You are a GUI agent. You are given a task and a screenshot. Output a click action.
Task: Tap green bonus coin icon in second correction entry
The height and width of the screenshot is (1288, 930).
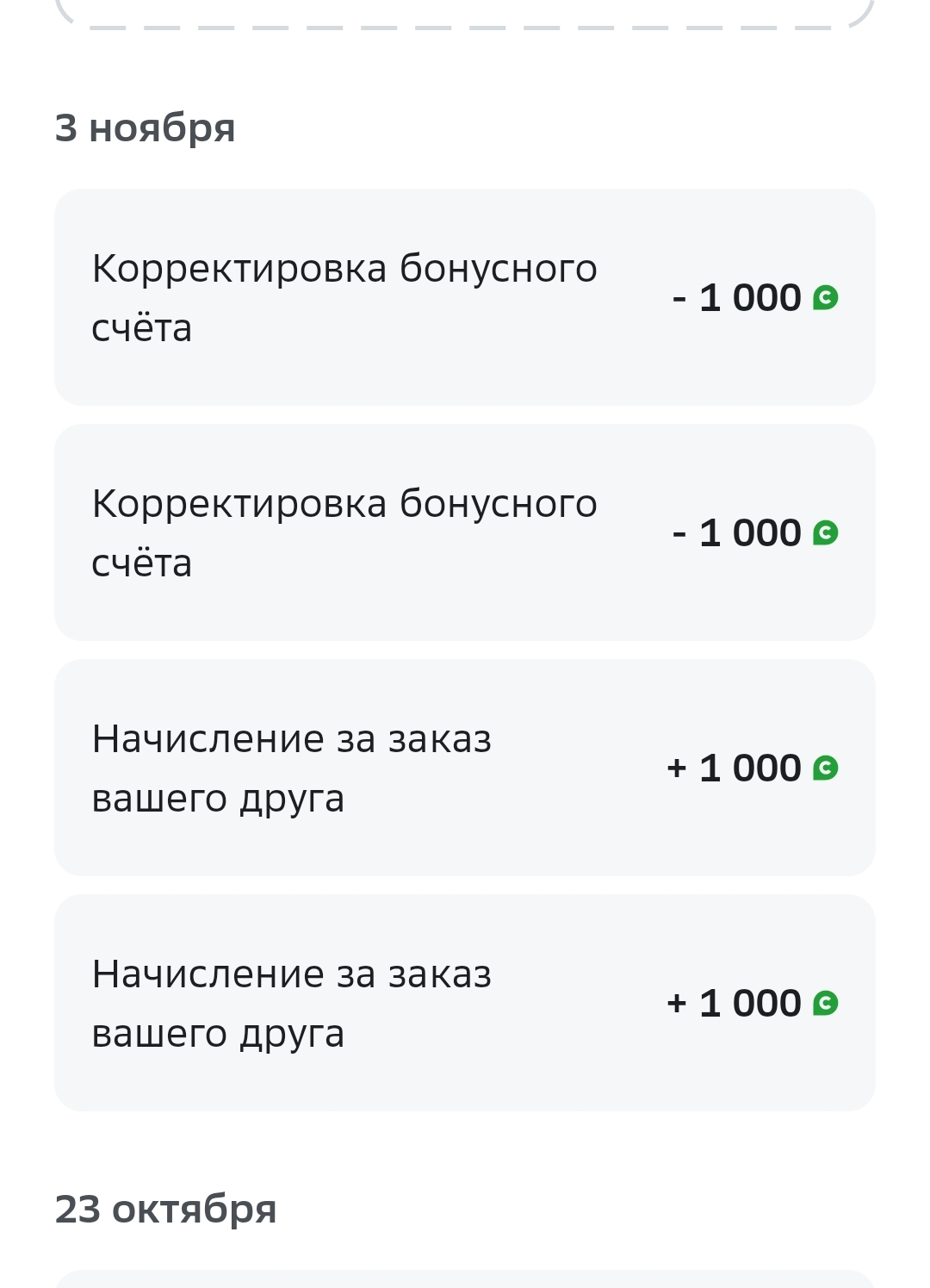pyautogui.click(x=825, y=533)
